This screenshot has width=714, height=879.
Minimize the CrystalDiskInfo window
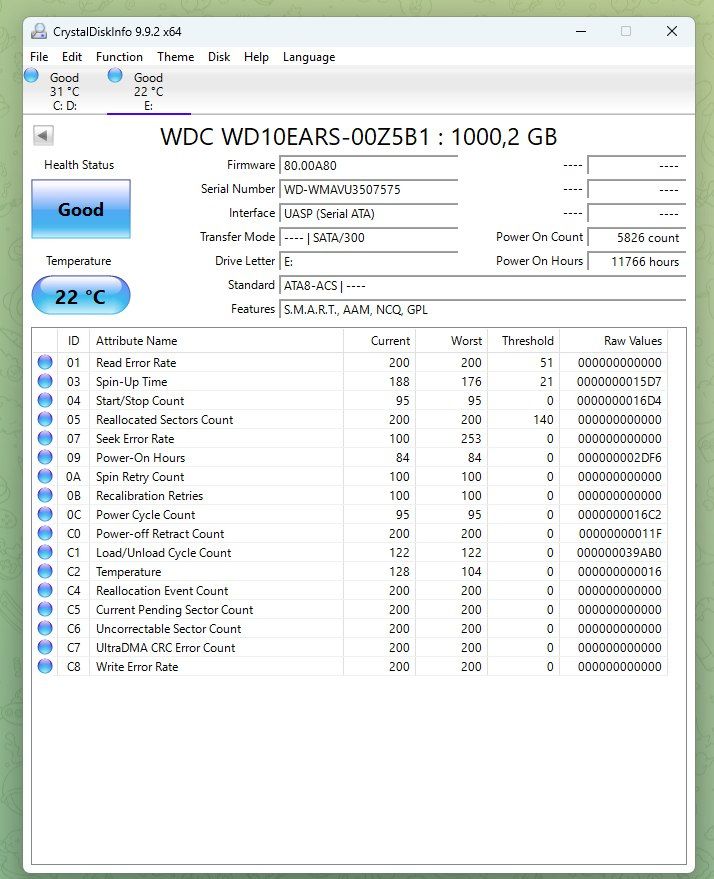click(581, 31)
